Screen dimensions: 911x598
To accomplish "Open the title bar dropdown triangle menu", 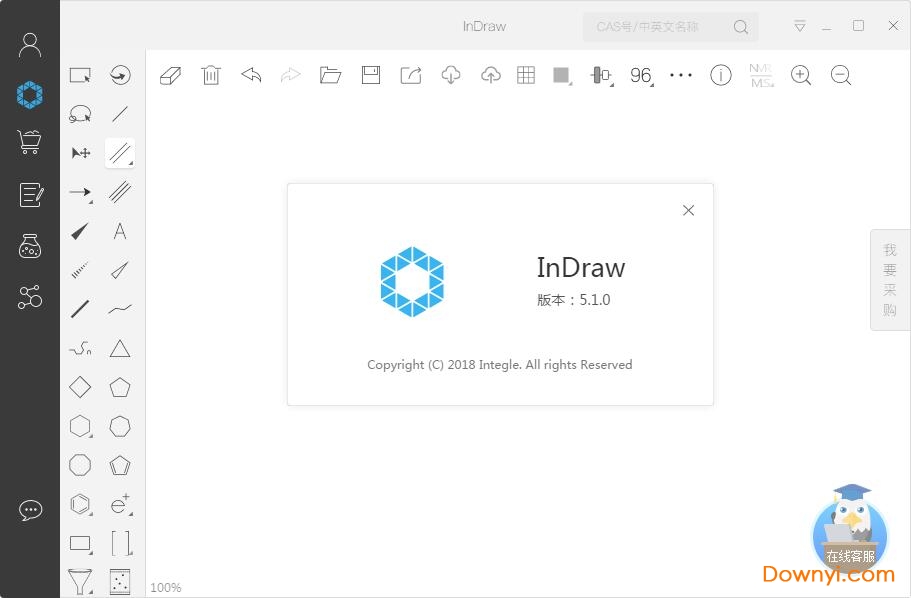I will 800,26.
